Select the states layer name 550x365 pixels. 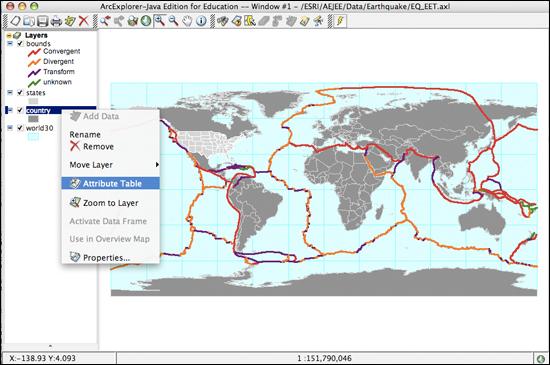tap(36, 93)
